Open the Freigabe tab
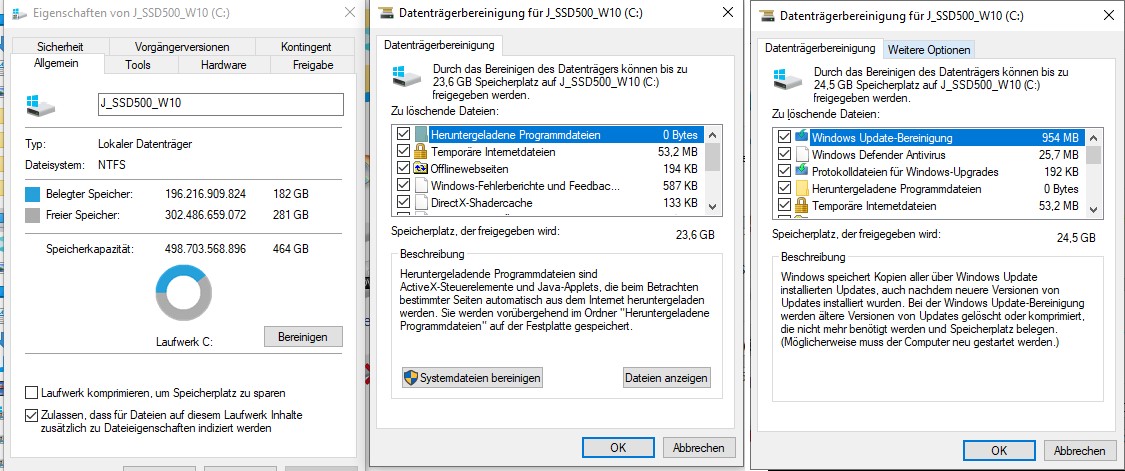The height and width of the screenshot is (471, 1125). (x=313, y=65)
